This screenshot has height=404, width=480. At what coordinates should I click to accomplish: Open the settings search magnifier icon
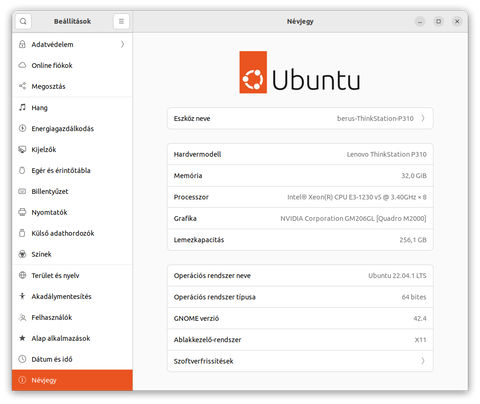(23, 21)
